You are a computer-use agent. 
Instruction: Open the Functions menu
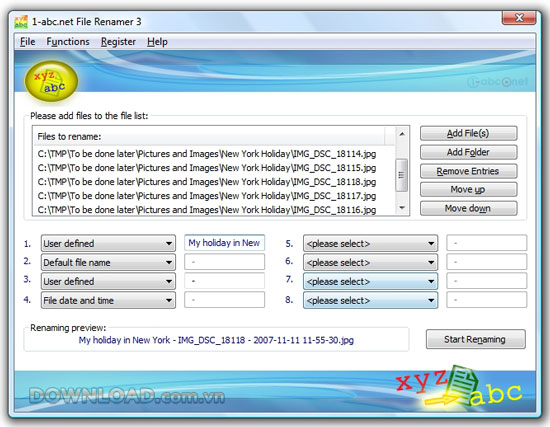[x=68, y=42]
